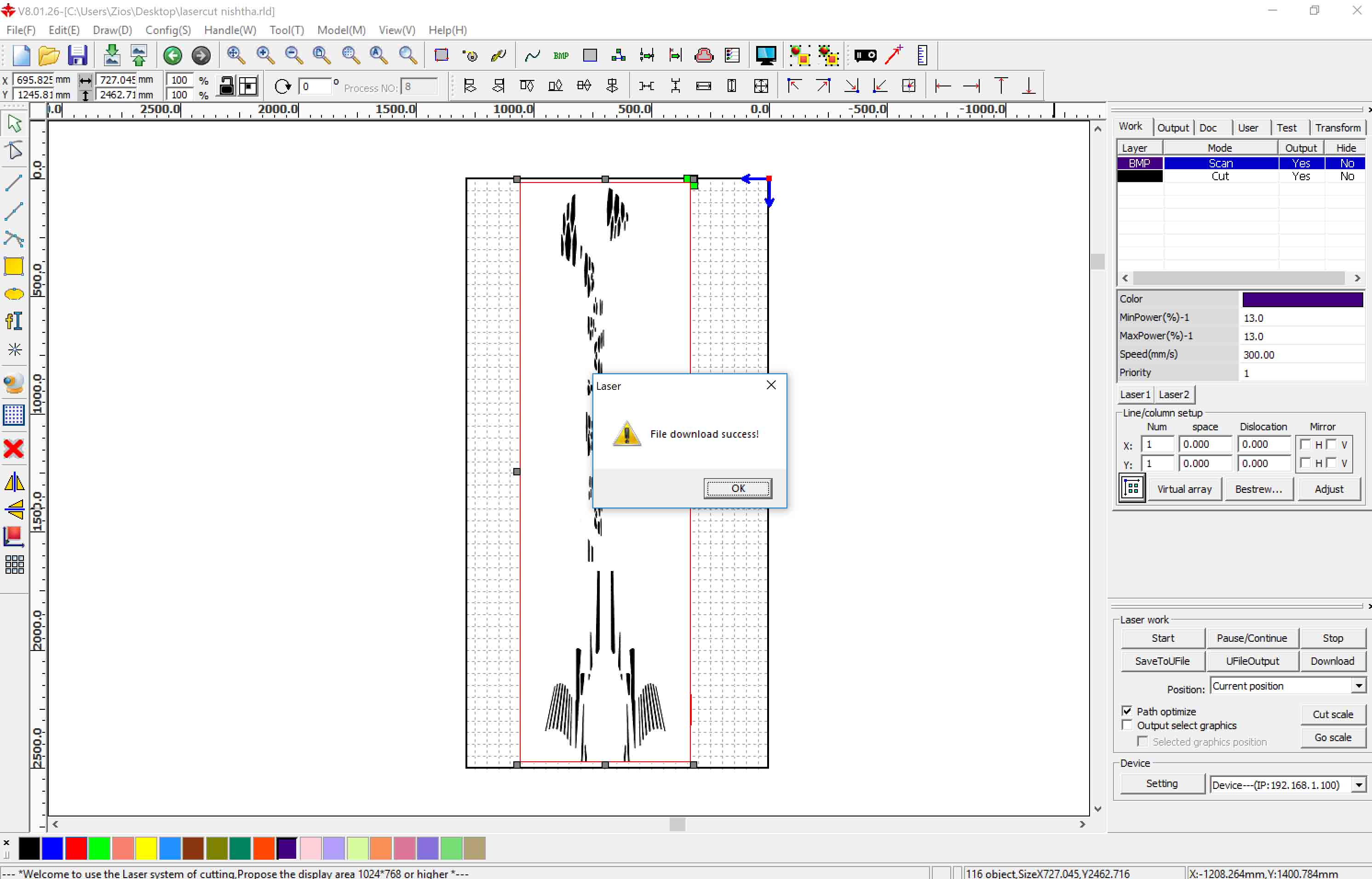Screen dimensions: 1372x879
Task: Click the Download button
Action: click(x=1332, y=662)
